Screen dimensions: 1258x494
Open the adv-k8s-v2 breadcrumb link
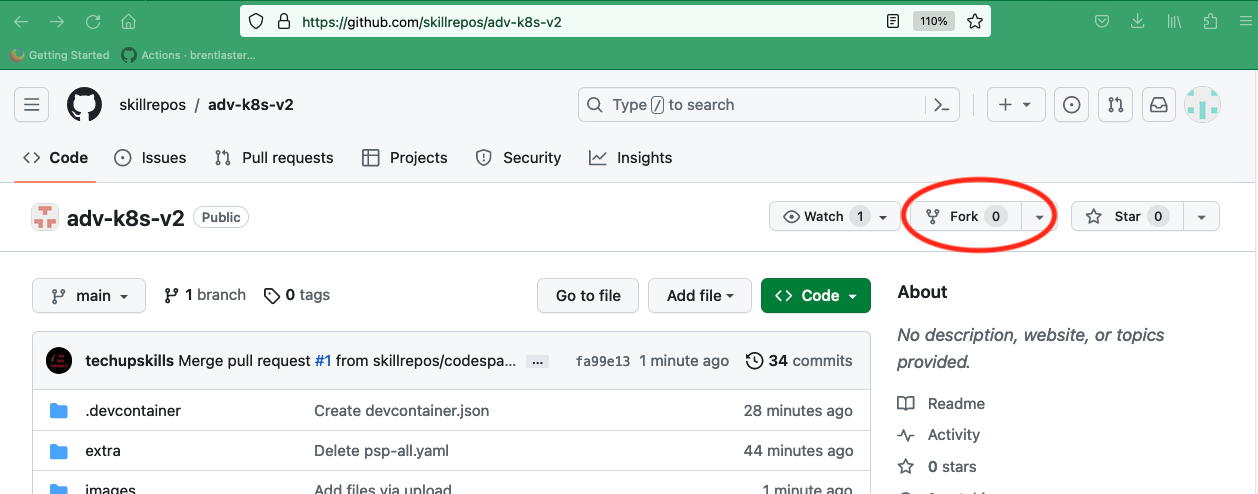[250, 105]
